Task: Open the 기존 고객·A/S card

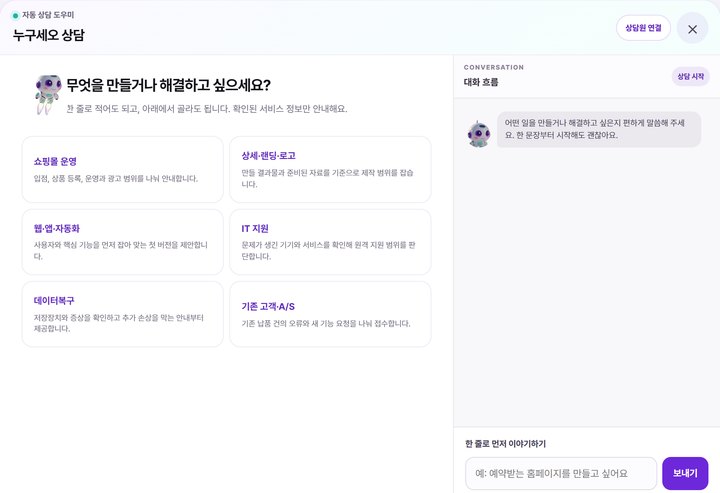Action: pos(330,314)
